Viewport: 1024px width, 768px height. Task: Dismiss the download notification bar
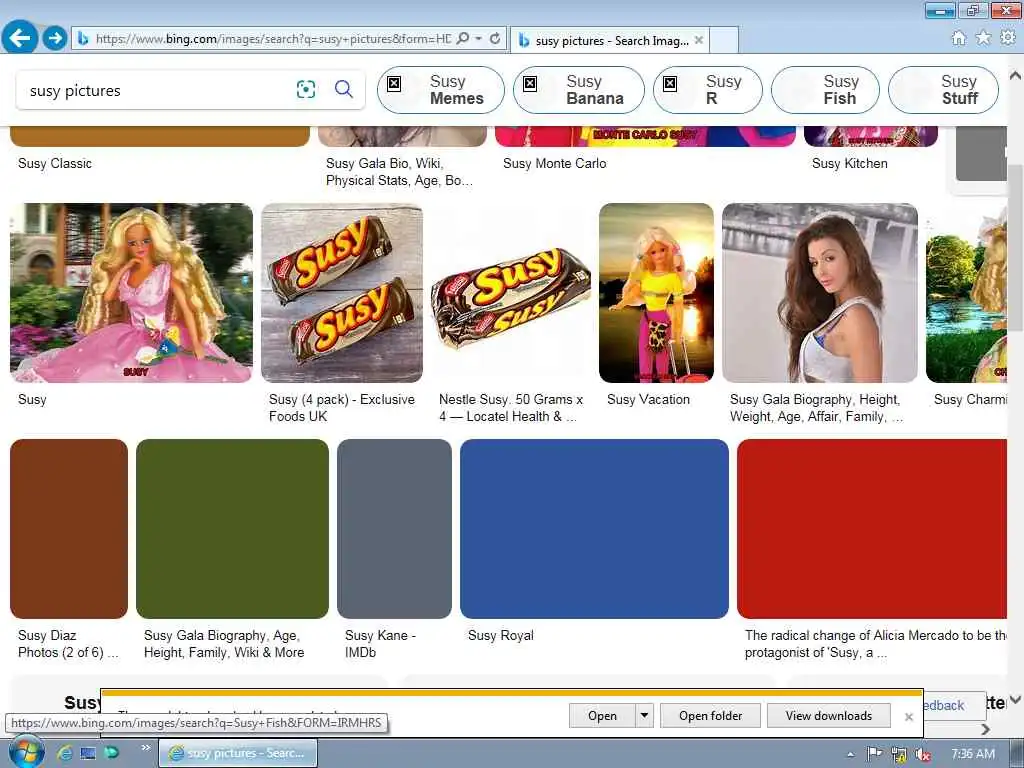tap(908, 717)
